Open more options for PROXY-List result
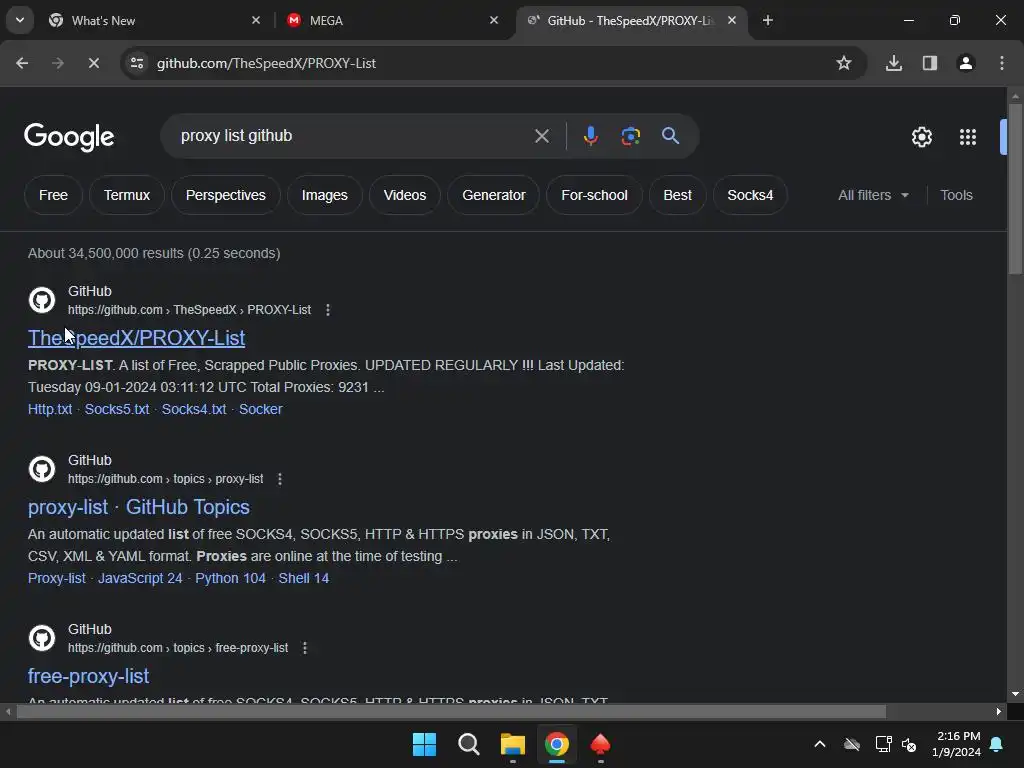Screen dimensions: 1024x768 click(328, 310)
